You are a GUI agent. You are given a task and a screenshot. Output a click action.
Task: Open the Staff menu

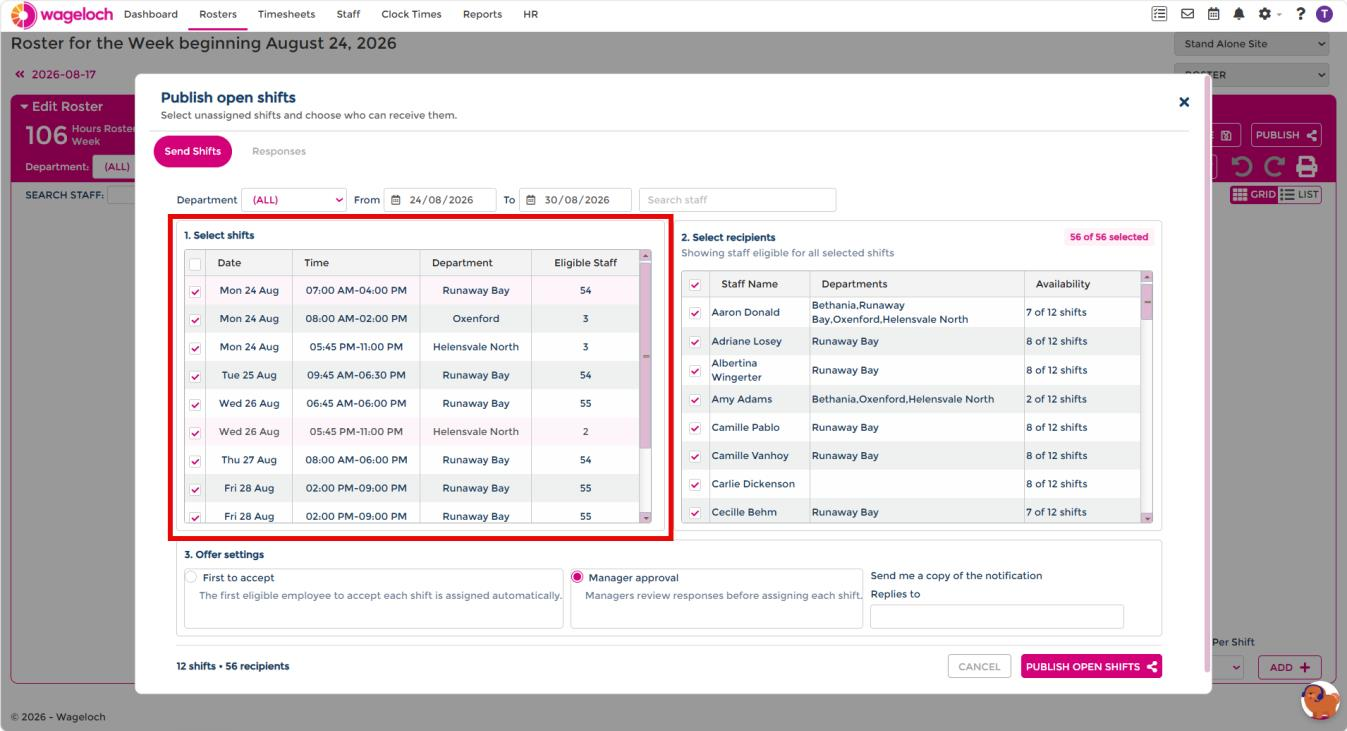tap(348, 14)
